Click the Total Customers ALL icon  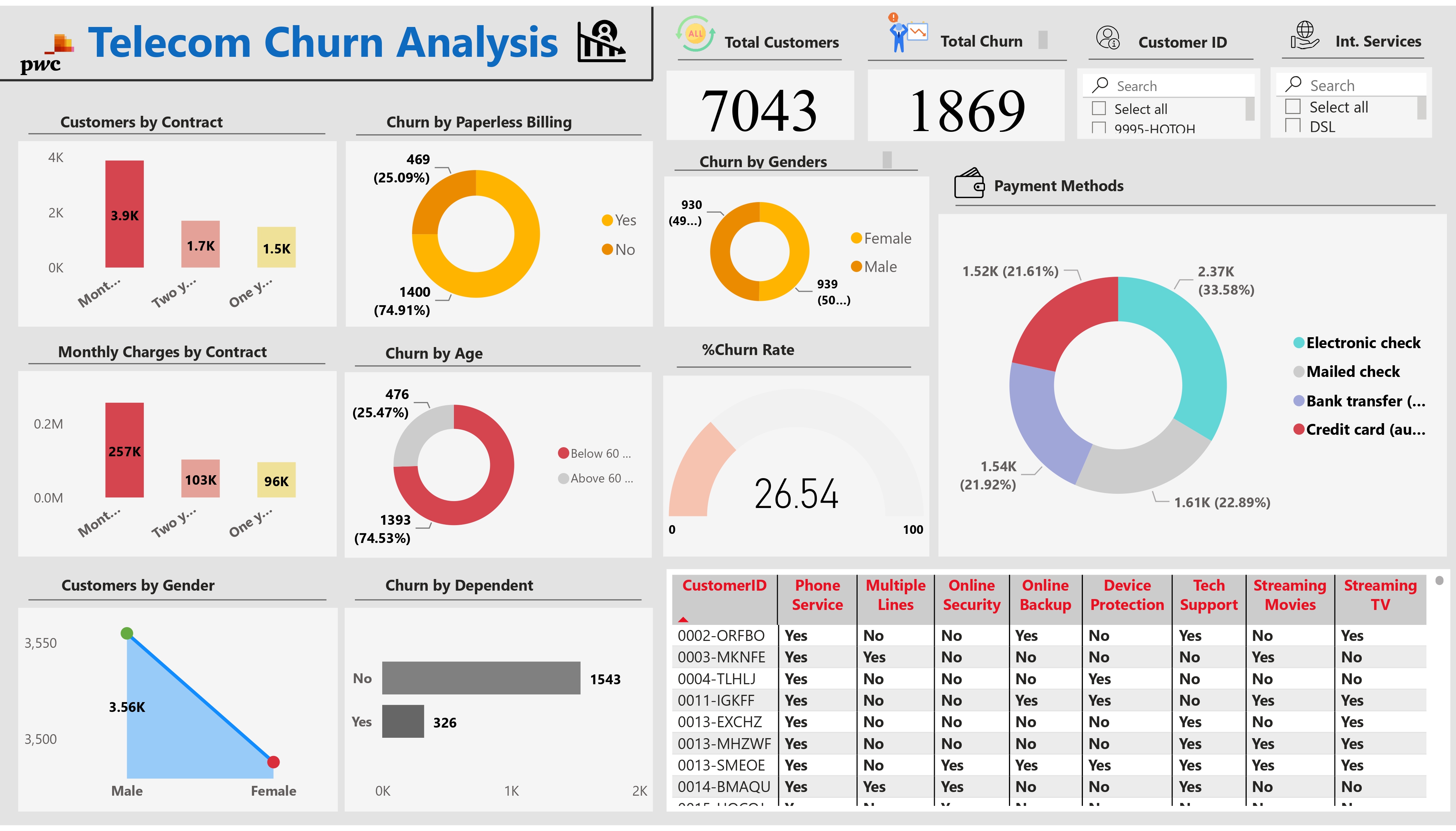(x=695, y=34)
